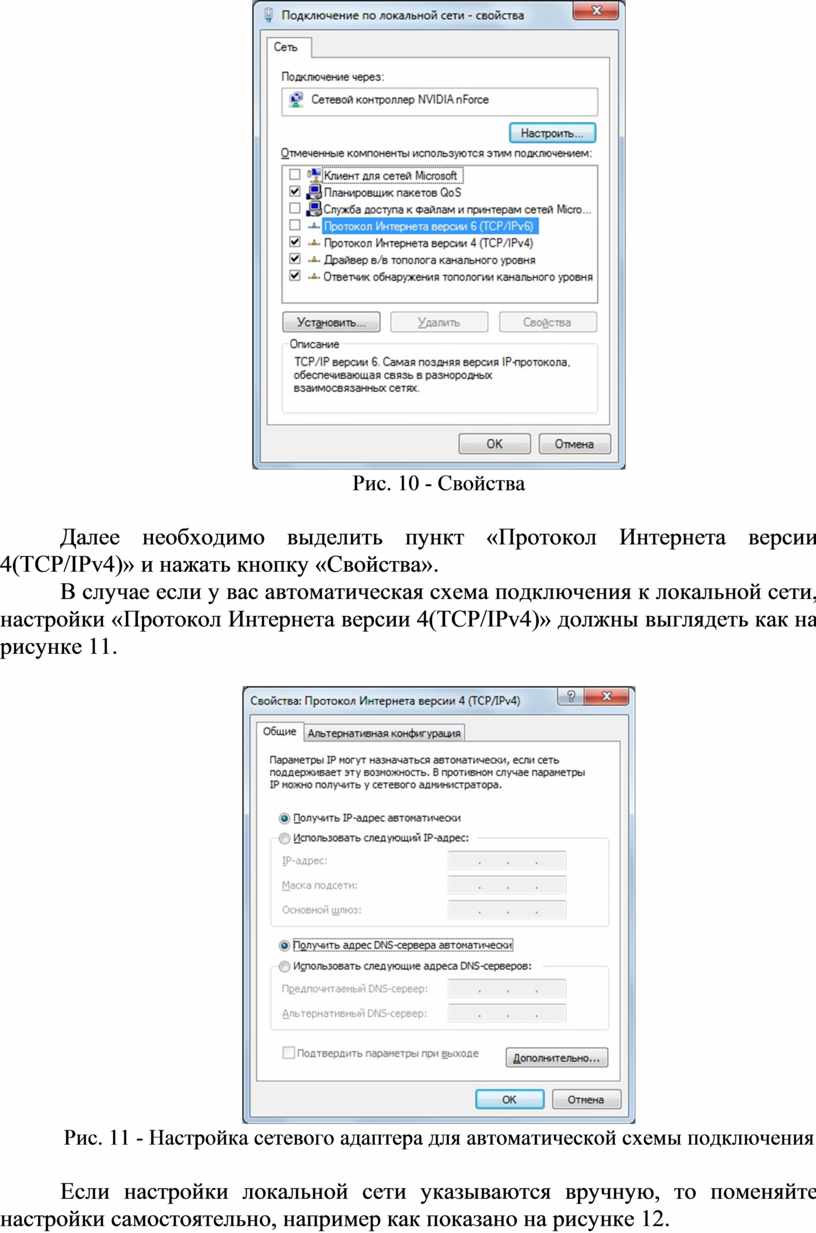Click the icon of "Служба доступа к файлам и принтерам"
The image size is (816, 1233).
(313, 209)
